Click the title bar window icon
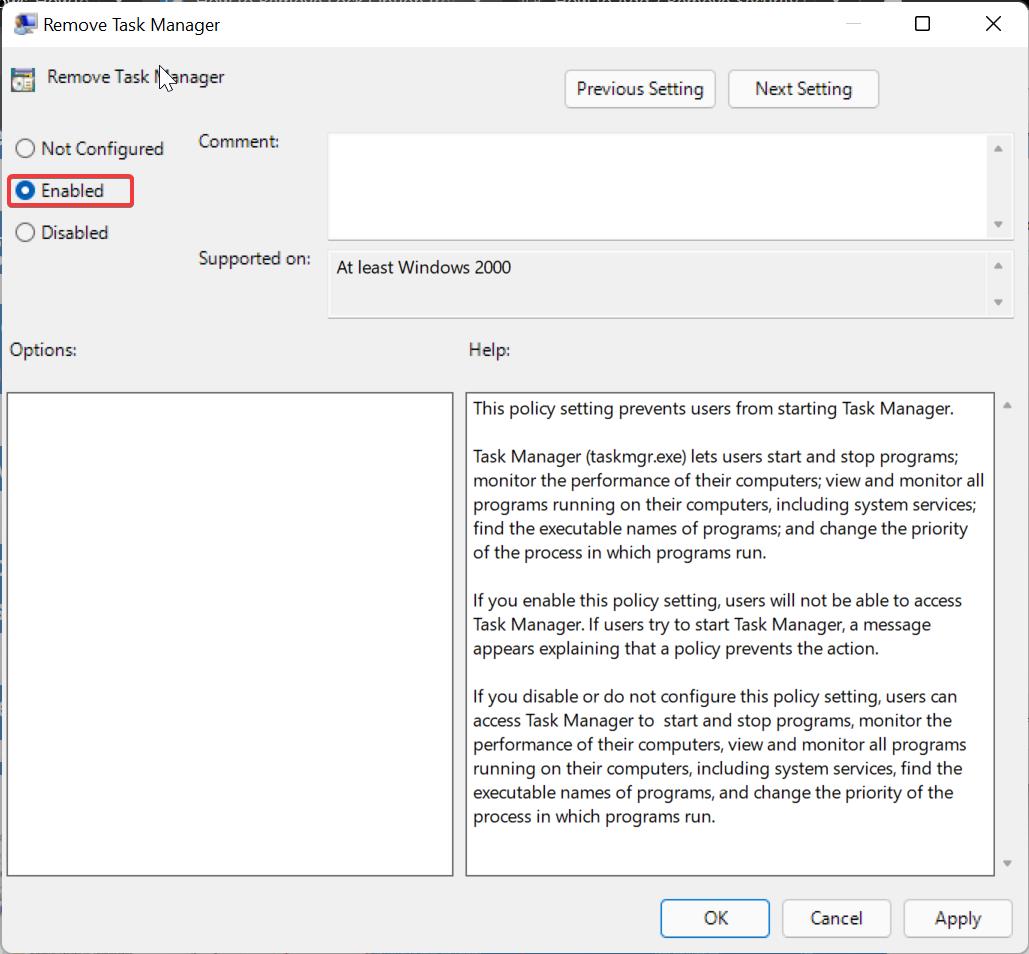This screenshot has width=1029, height=954. click(x=25, y=24)
